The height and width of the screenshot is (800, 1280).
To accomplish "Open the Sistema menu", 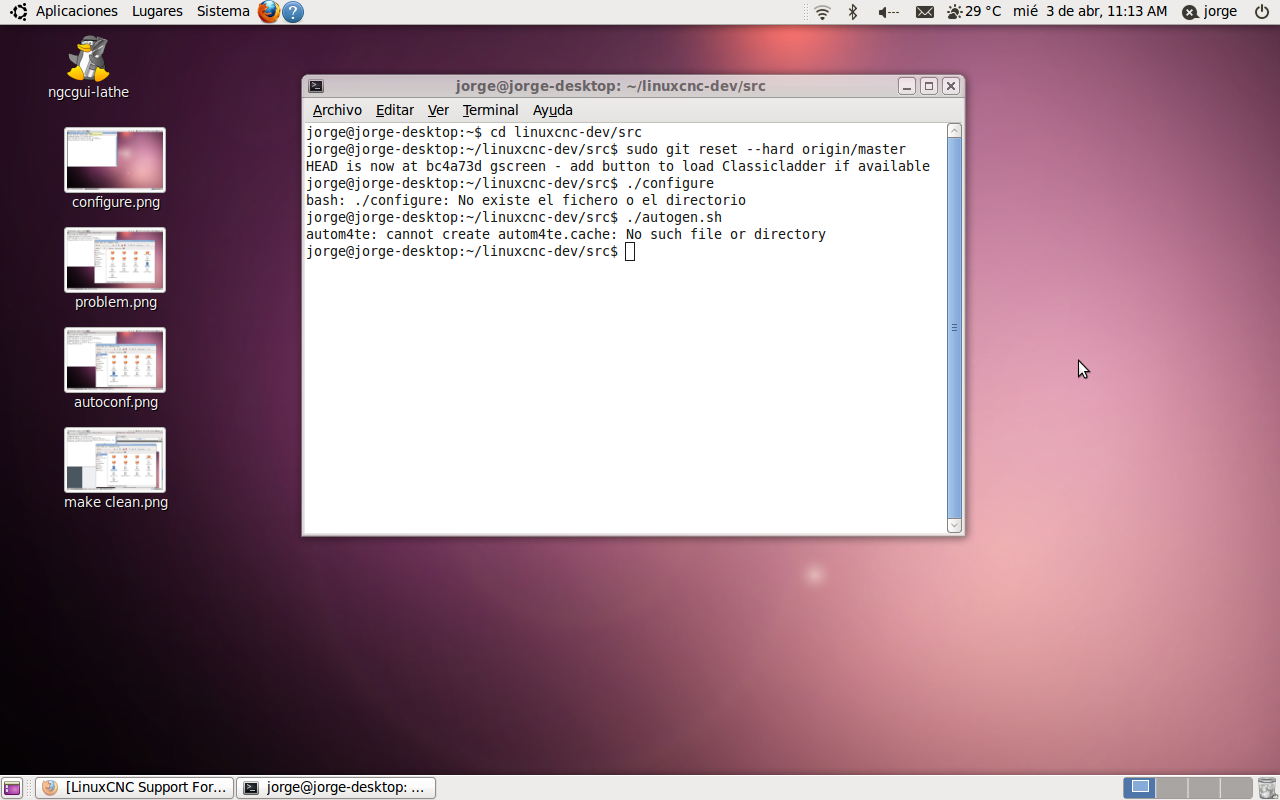I will pos(223,12).
